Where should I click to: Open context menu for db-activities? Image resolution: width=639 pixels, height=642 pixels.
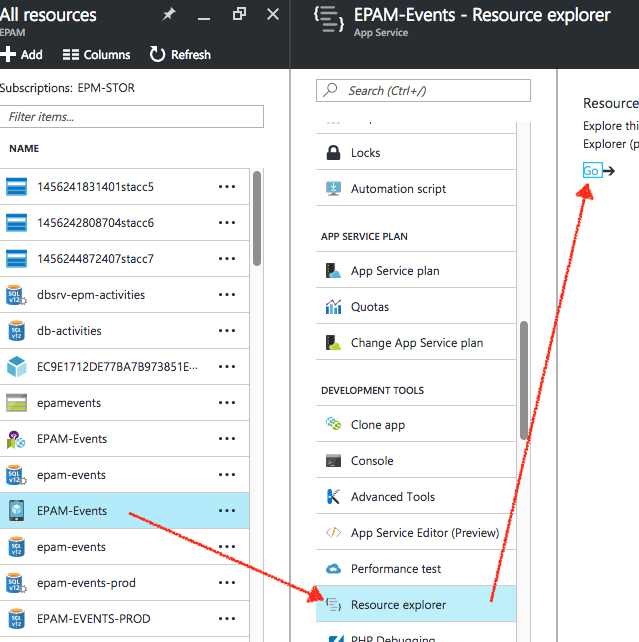pyautogui.click(x=227, y=331)
